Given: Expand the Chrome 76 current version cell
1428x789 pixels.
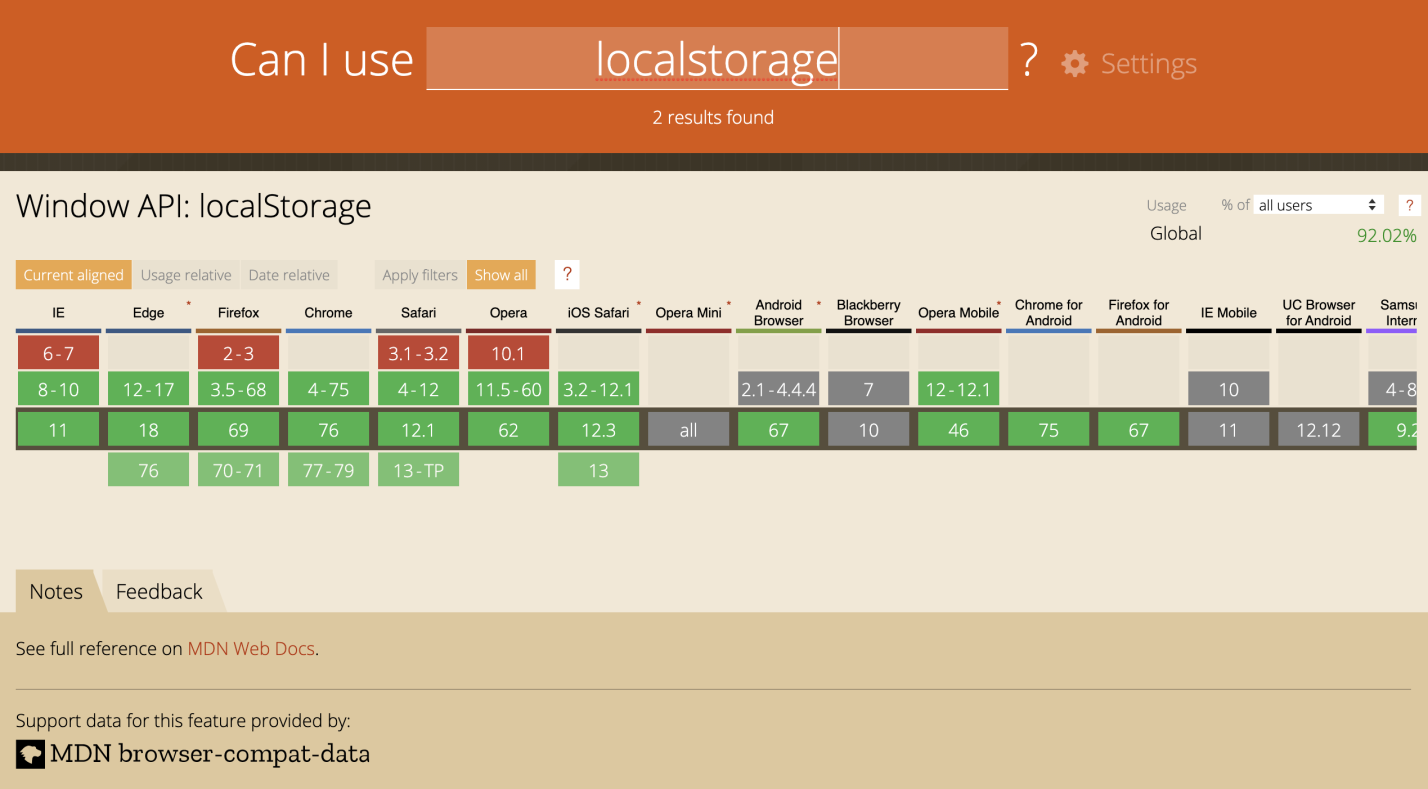Looking at the screenshot, I should tap(328, 430).
